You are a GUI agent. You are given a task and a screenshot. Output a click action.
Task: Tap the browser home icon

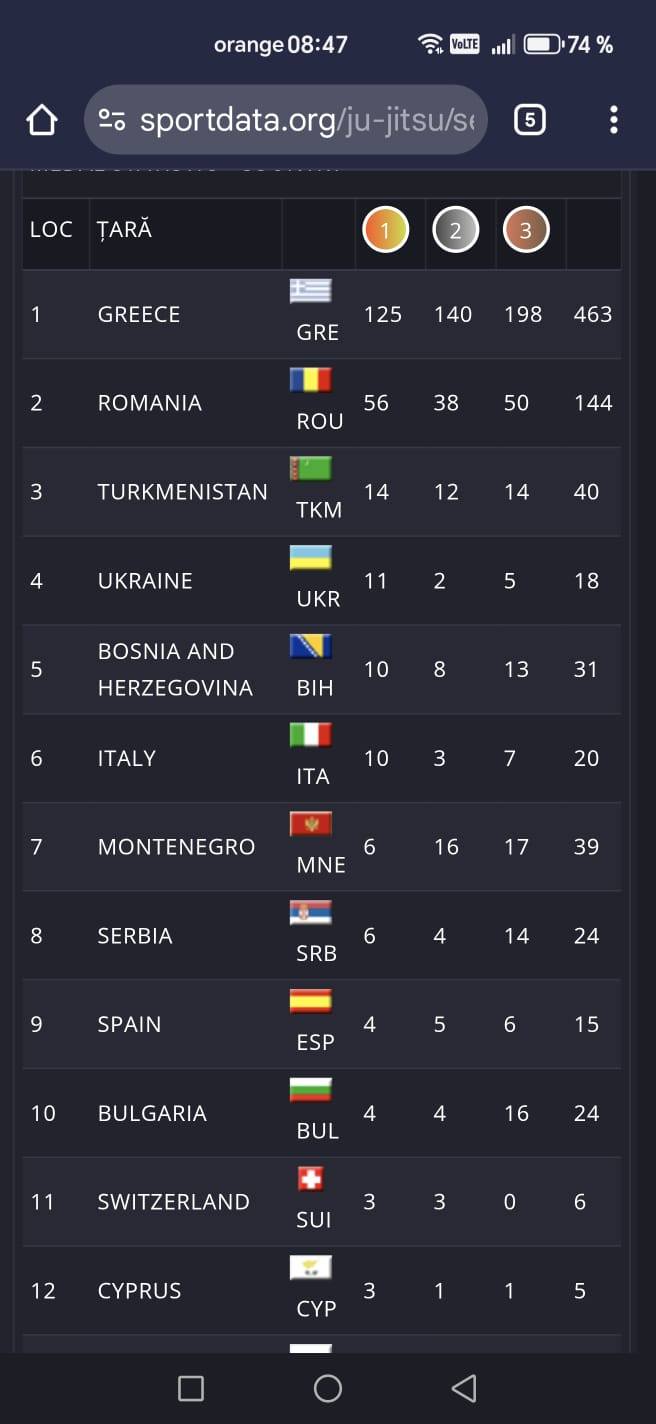click(41, 121)
